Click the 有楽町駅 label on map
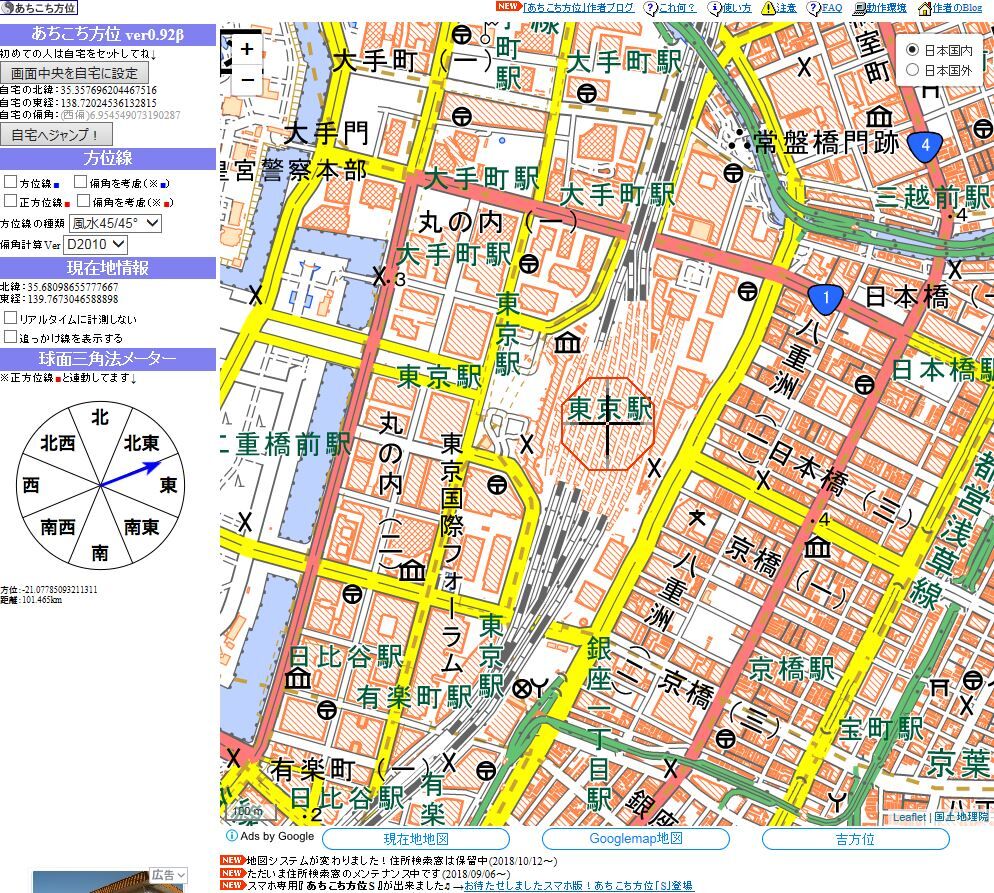This screenshot has width=994, height=893. pos(415,697)
